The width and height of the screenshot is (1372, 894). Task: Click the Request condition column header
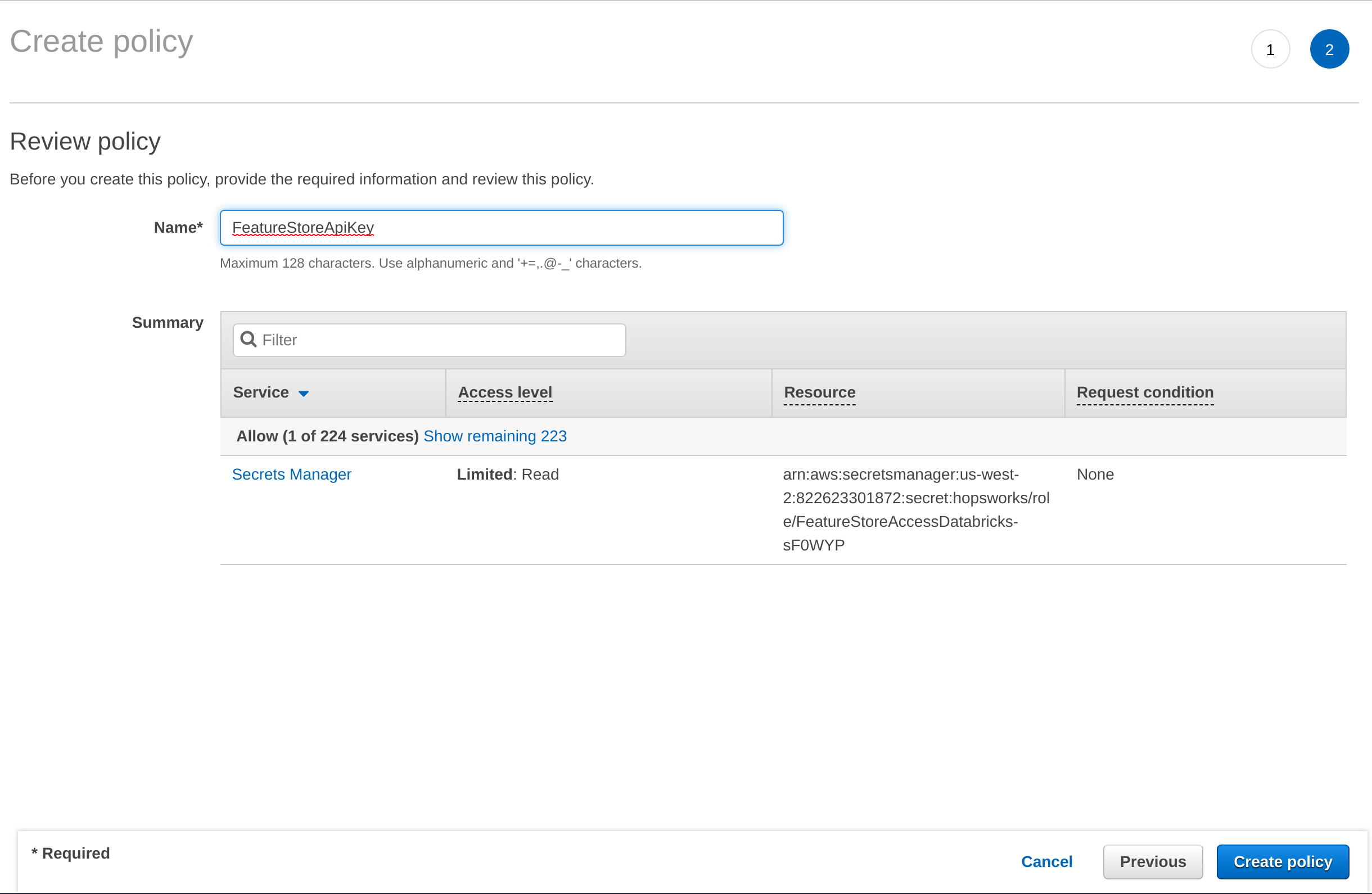1144,392
